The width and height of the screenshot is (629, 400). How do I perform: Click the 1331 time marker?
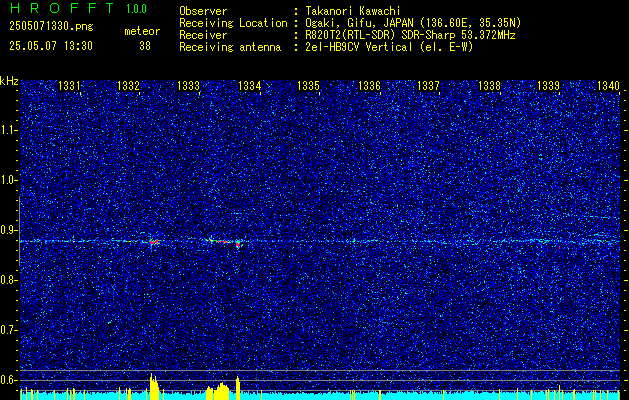pyautogui.click(x=69, y=86)
